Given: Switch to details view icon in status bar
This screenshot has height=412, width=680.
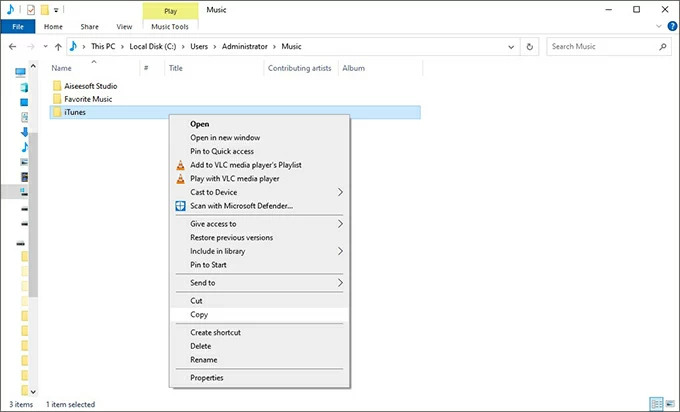Looking at the screenshot, I should pyautogui.click(x=655, y=404).
